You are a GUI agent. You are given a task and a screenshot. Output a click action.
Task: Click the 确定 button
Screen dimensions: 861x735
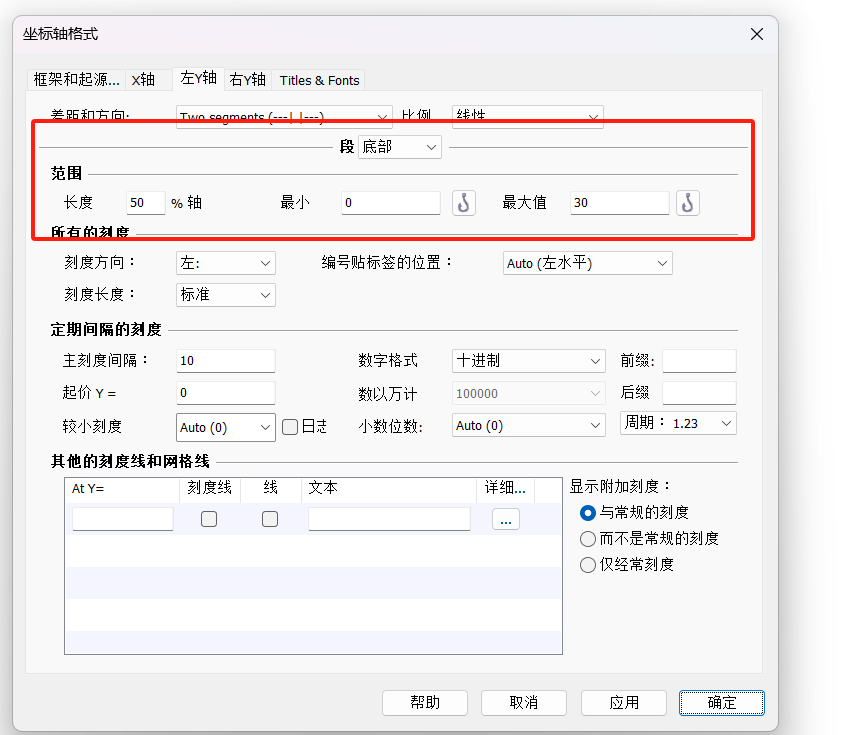[721, 702]
